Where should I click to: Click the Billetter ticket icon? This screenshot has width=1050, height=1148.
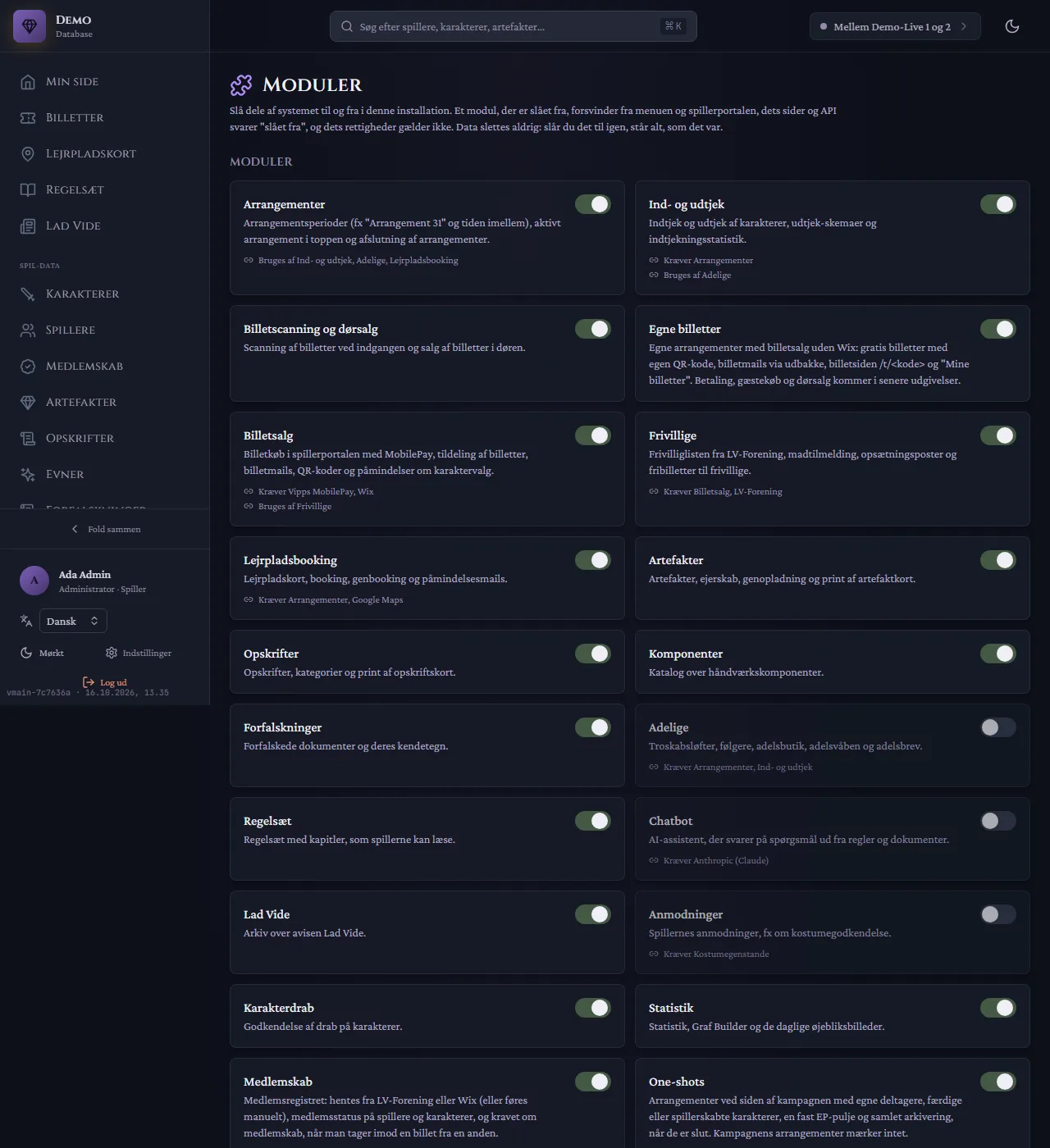pos(28,118)
